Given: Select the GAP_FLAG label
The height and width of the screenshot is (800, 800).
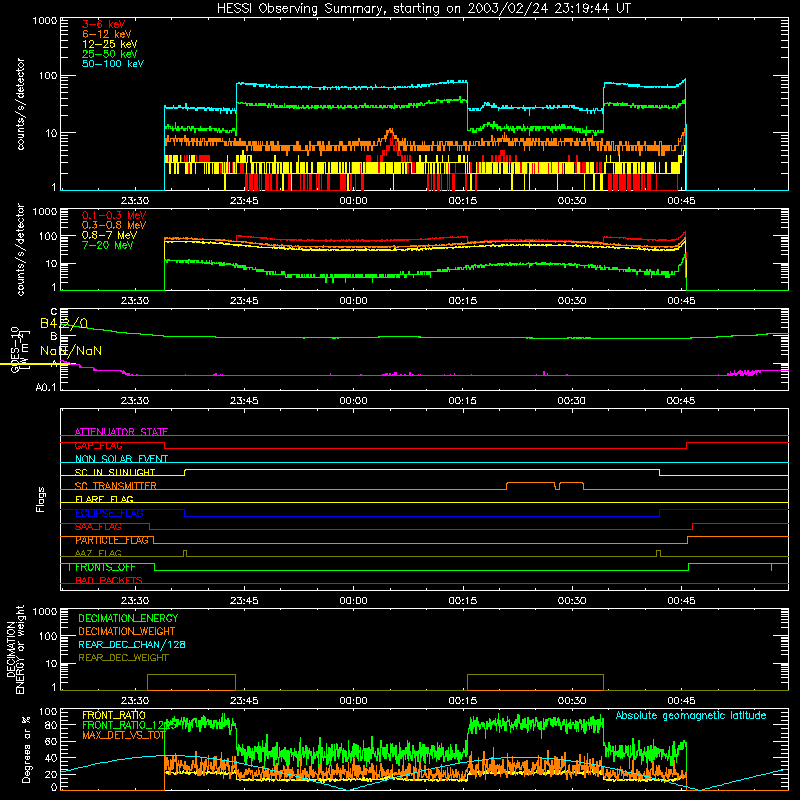Looking at the screenshot, I should click(x=98, y=445).
